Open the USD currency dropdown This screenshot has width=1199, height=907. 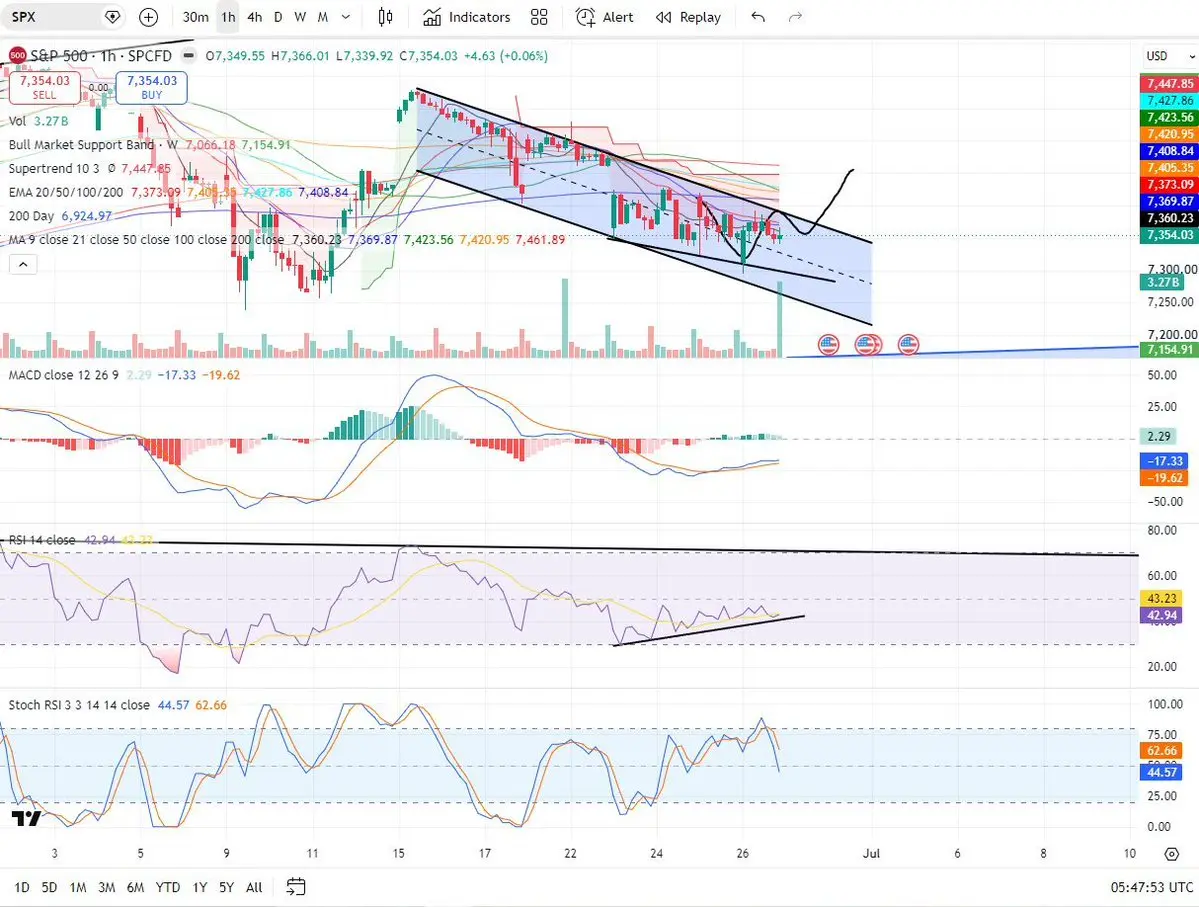pyautogui.click(x=1170, y=56)
